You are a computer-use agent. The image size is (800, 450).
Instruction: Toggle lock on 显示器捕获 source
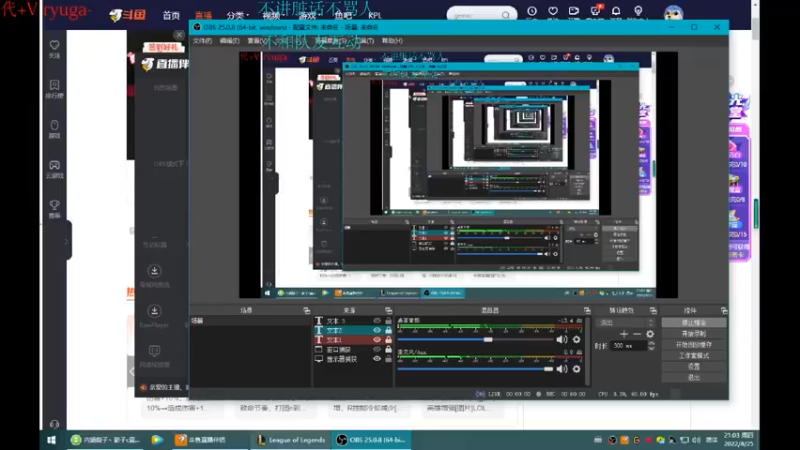coord(388,359)
